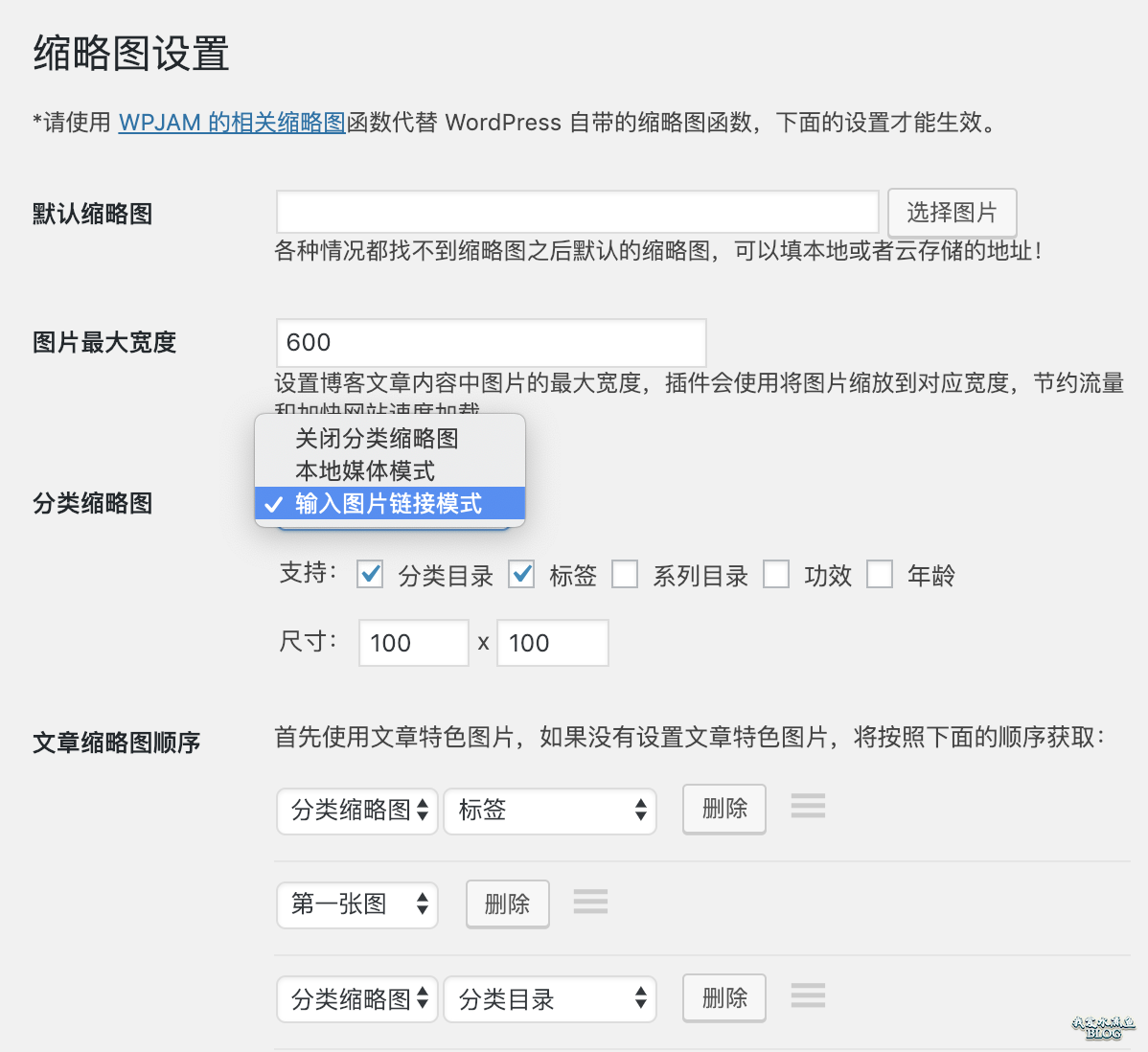Click the 默认缩略图 URL input field
Image resolution: width=1148 pixels, height=1052 pixels.
point(577,213)
